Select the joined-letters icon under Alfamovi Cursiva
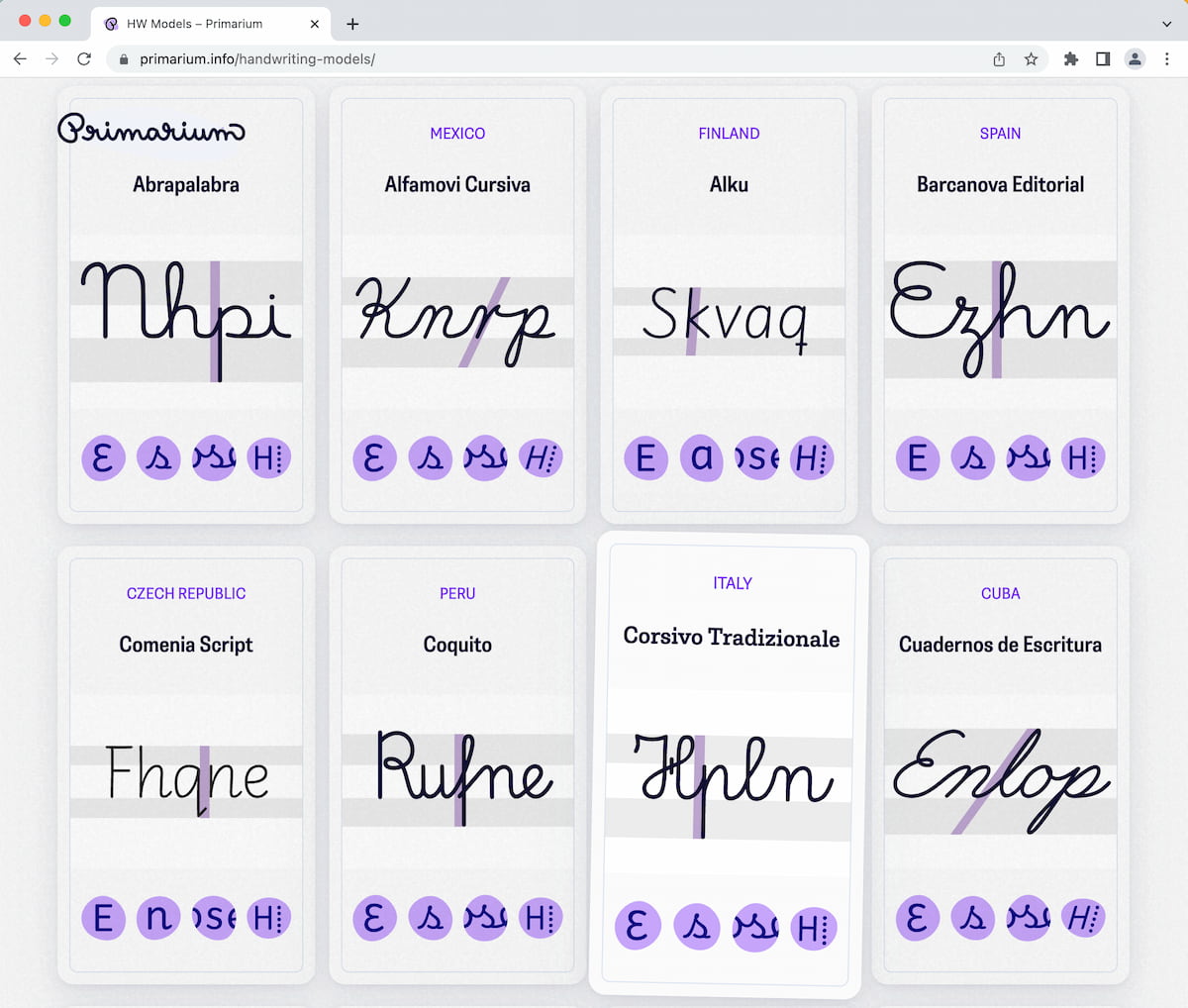The height and width of the screenshot is (1008, 1188). [x=485, y=458]
